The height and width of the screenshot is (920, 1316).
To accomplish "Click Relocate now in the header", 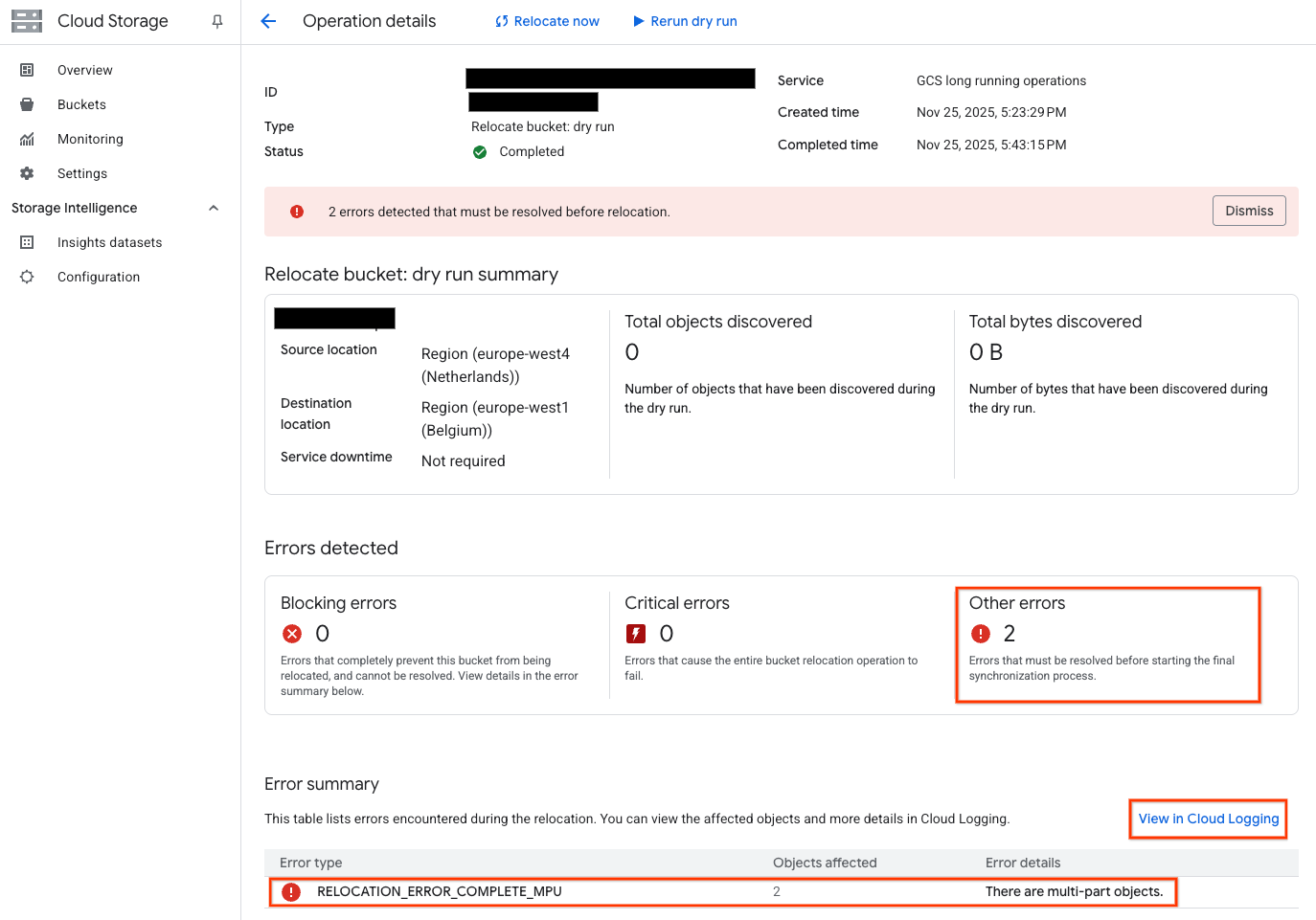I will (547, 21).
